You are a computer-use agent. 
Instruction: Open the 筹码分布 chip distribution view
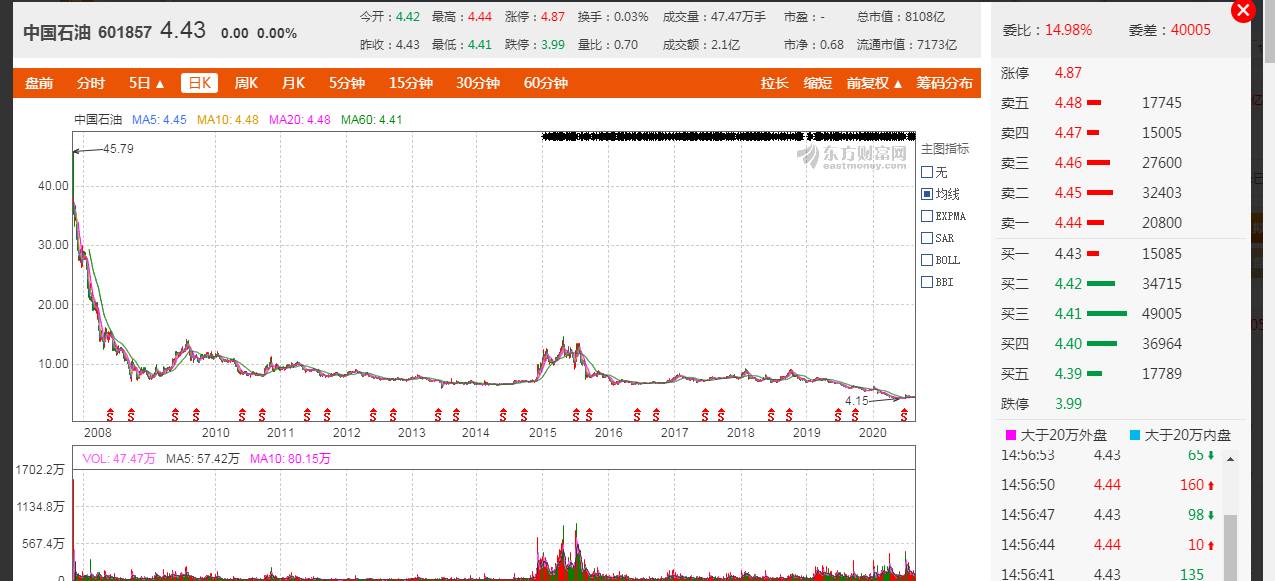(x=944, y=83)
